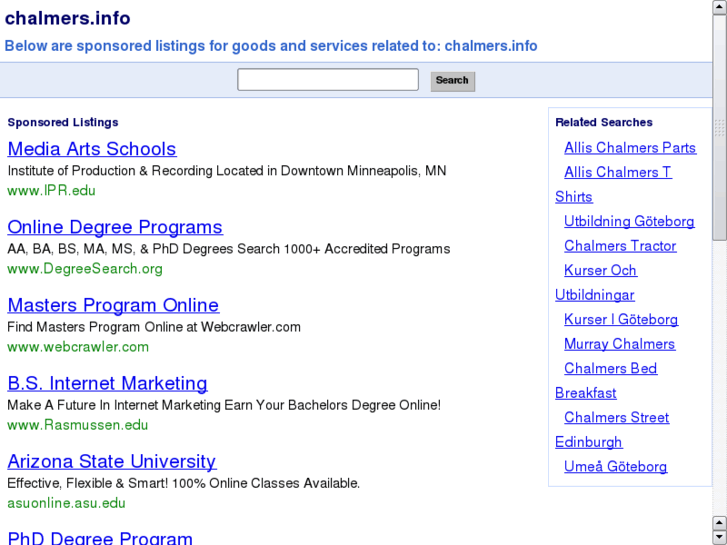Click the Institute of Production & Recording description
The width and height of the screenshot is (727, 545).
(x=227, y=171)
